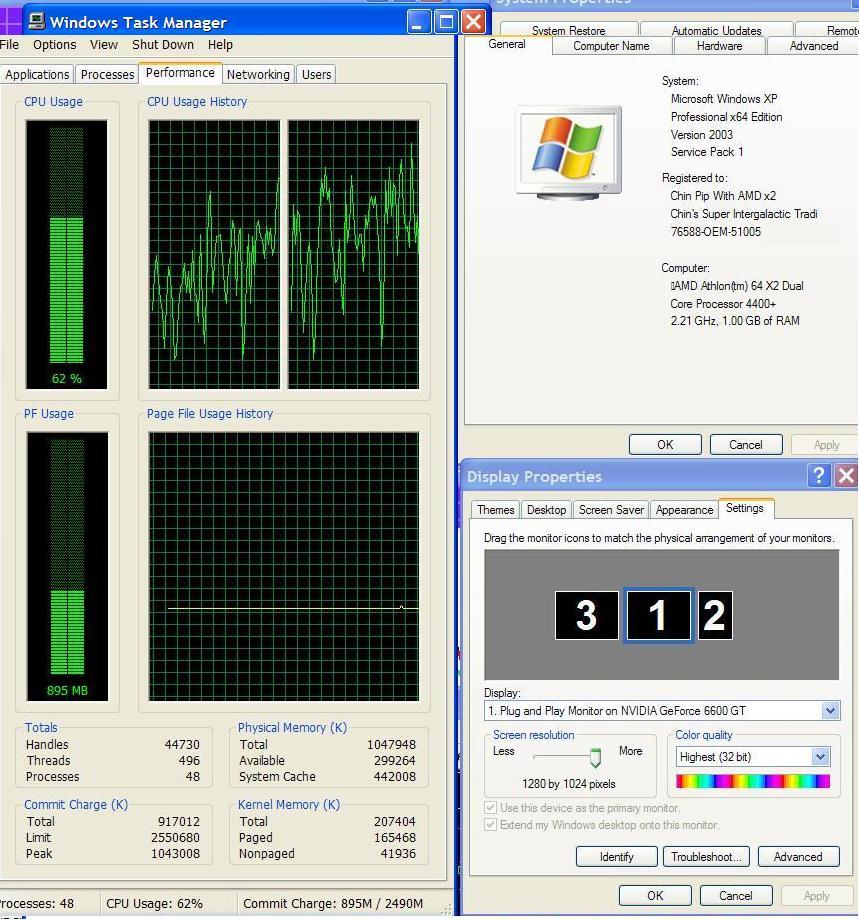Select monitor 3 icon in Display Properties
The image size is (859, 920).
tap(586, 615)
